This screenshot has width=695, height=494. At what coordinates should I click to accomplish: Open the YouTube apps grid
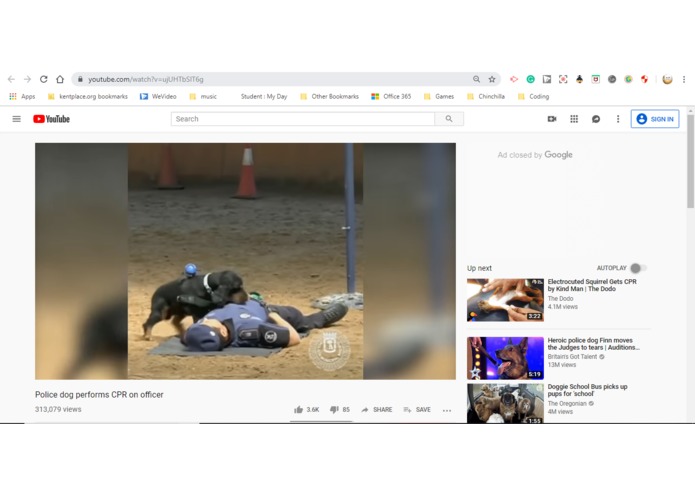(x=574, y=119)
